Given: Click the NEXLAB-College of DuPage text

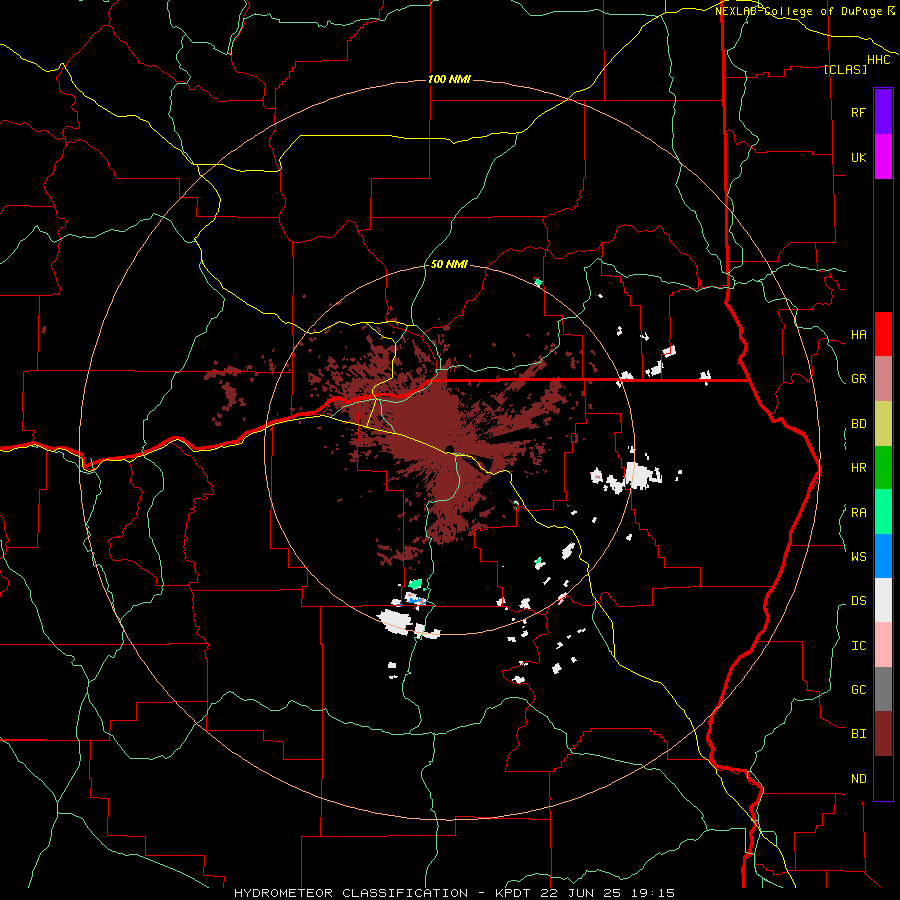Looking at the screenshot, I should pyautogui.click(x=799, y=11).
